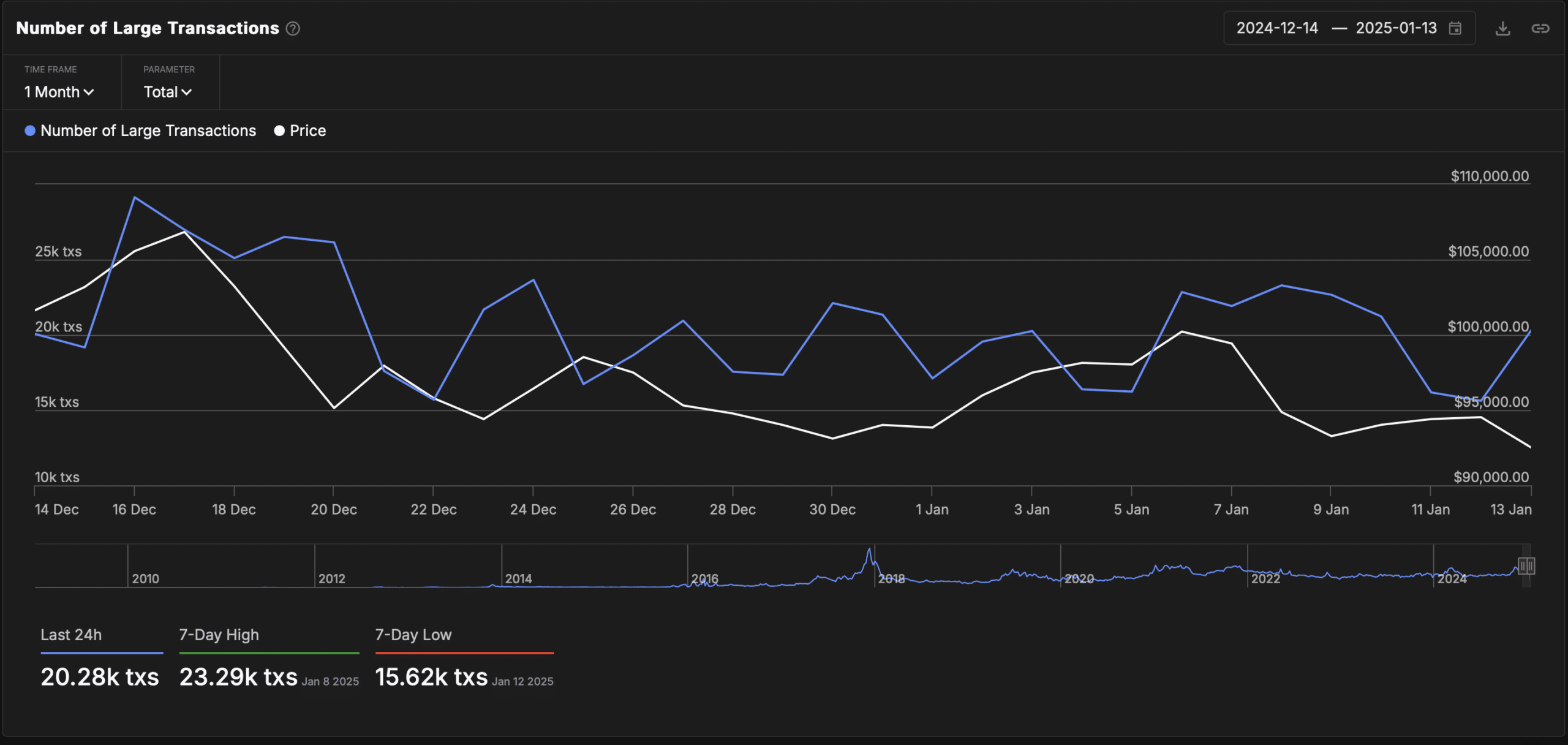The height and width of the screenshot is (745, 1568).
Task: Click the chevron arrow next to 1 Month
Action: (89, 93)
